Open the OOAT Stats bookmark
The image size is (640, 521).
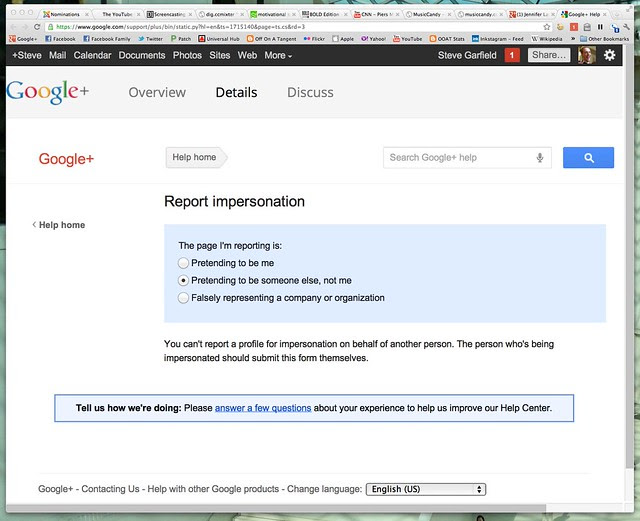(x=447, y=39)
